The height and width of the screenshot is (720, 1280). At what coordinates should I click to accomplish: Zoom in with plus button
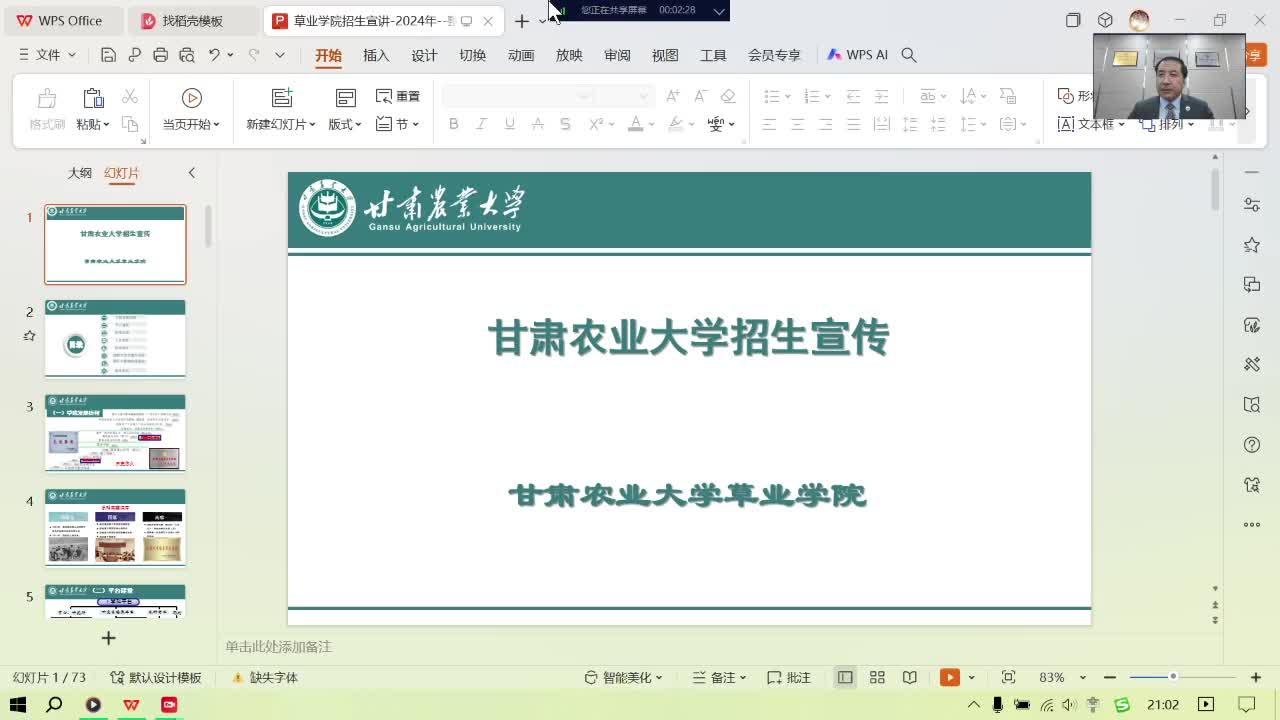[x=1256, y=677]
